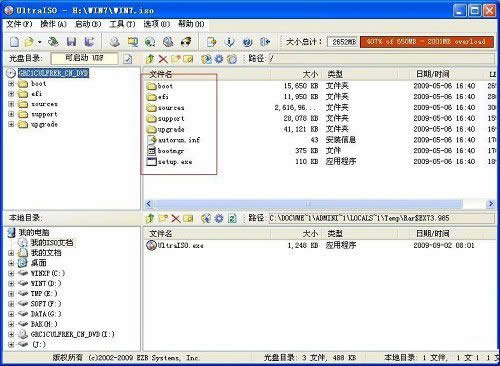This screenshot has width=500, height=366.
Task: Click the Rename icon in image toolbar
Action: [188, 59]
